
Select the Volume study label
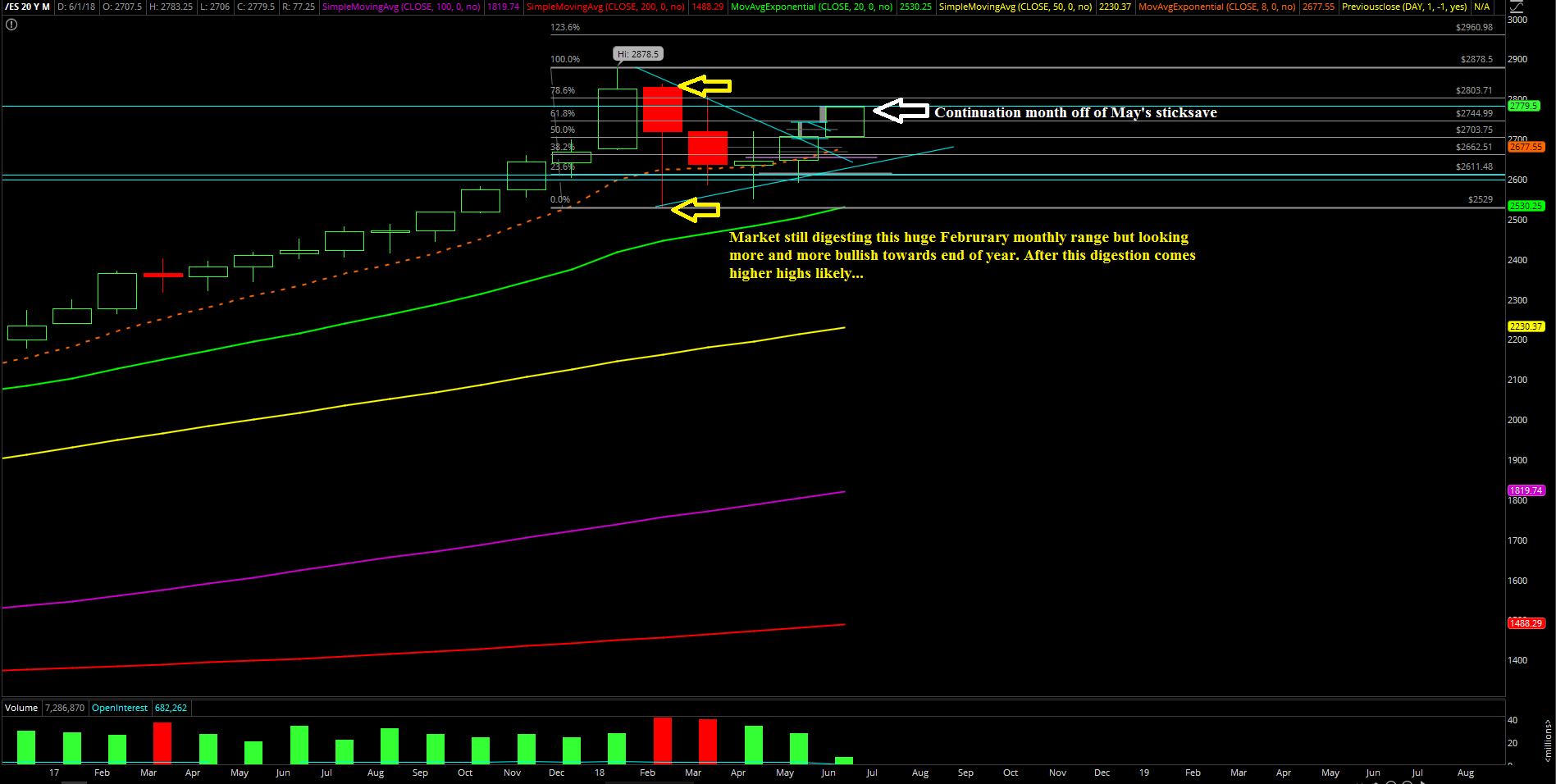point(21,708)
